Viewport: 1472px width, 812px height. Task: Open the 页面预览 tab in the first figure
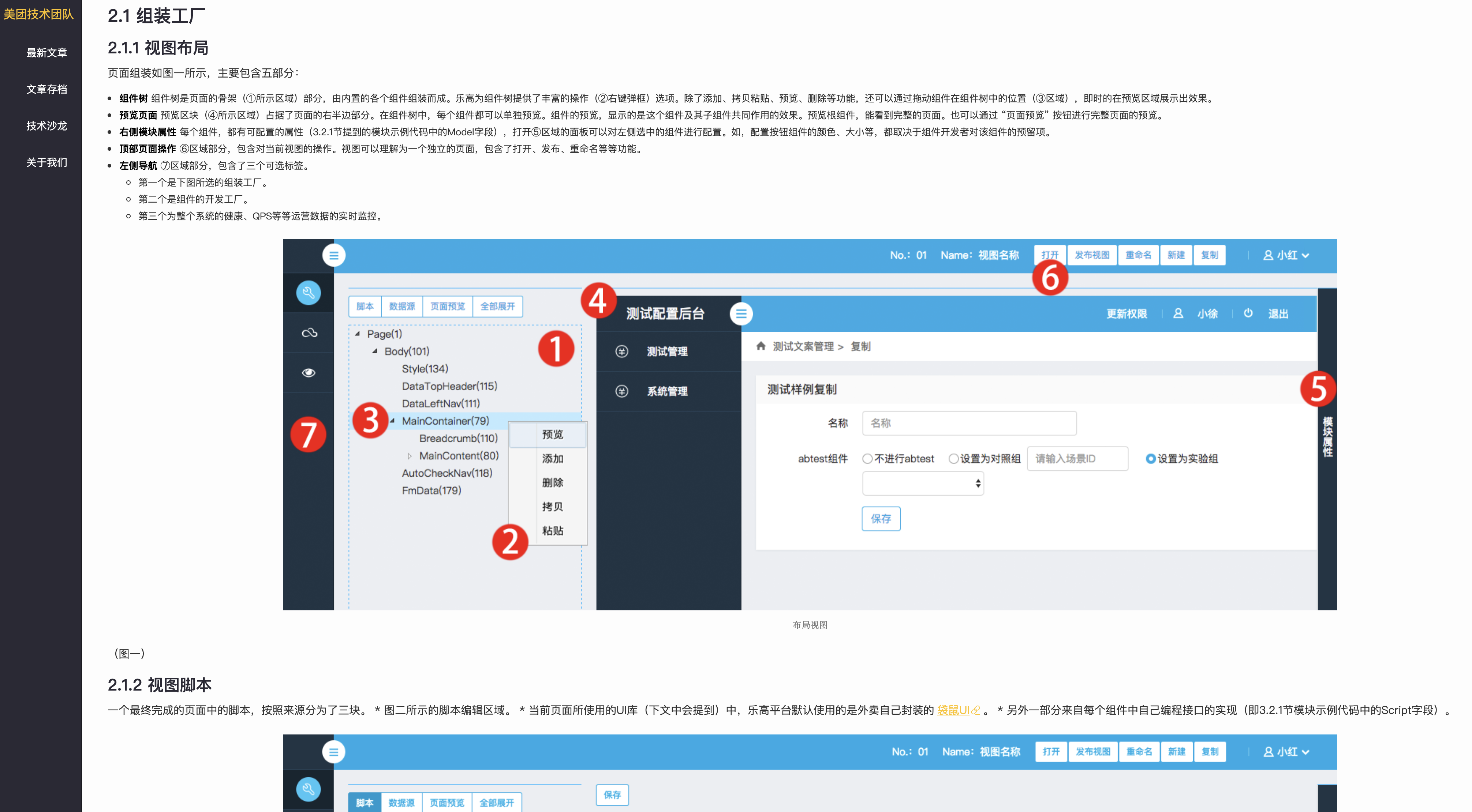(x=448, y=306)
